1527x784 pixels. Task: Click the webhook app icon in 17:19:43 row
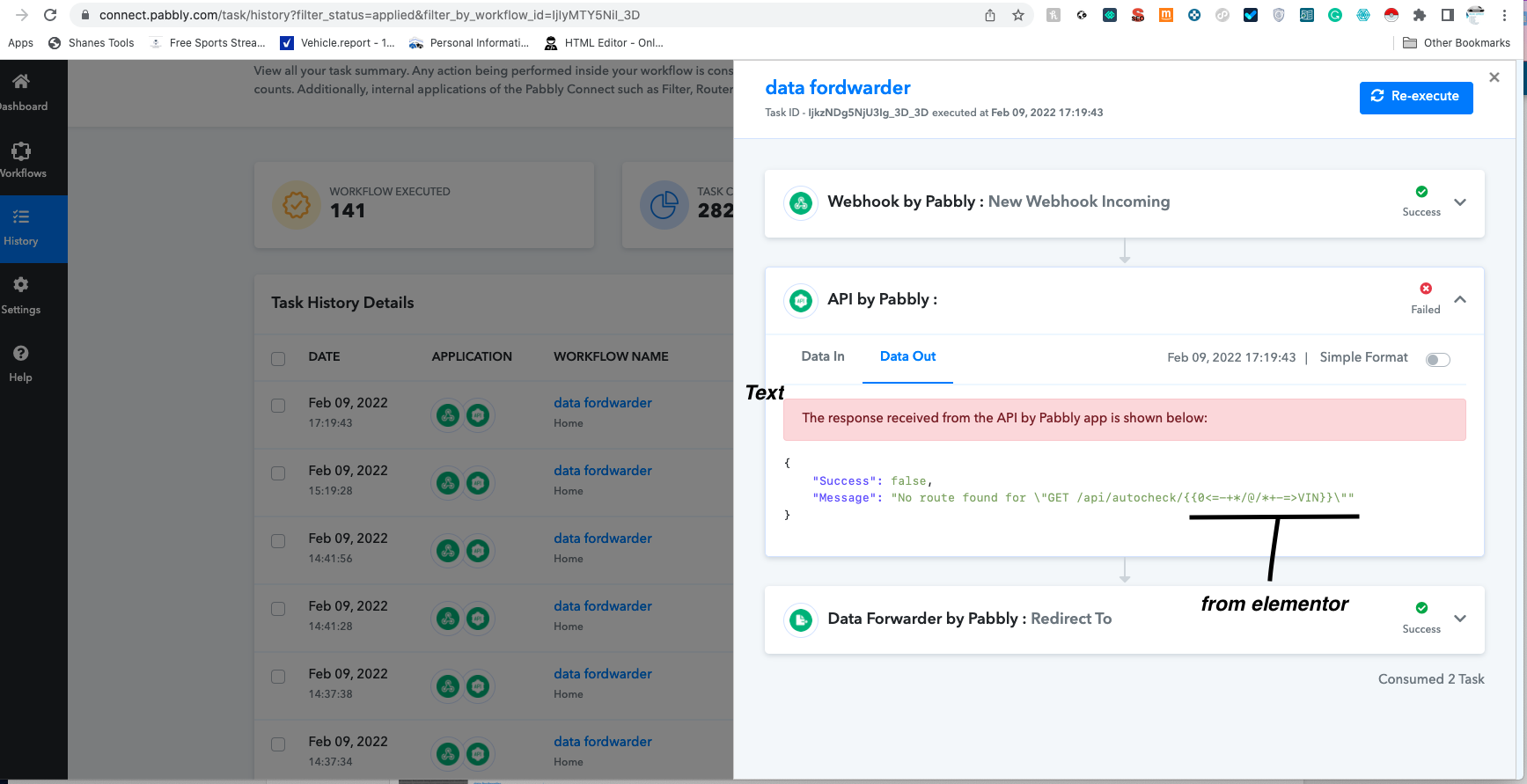click(x=448, y=414)
